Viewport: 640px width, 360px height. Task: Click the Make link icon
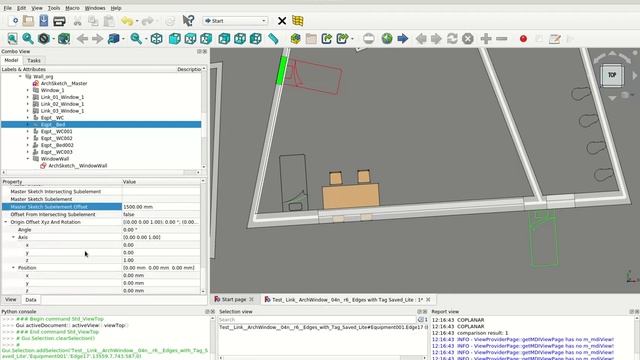tap(327, 39)
